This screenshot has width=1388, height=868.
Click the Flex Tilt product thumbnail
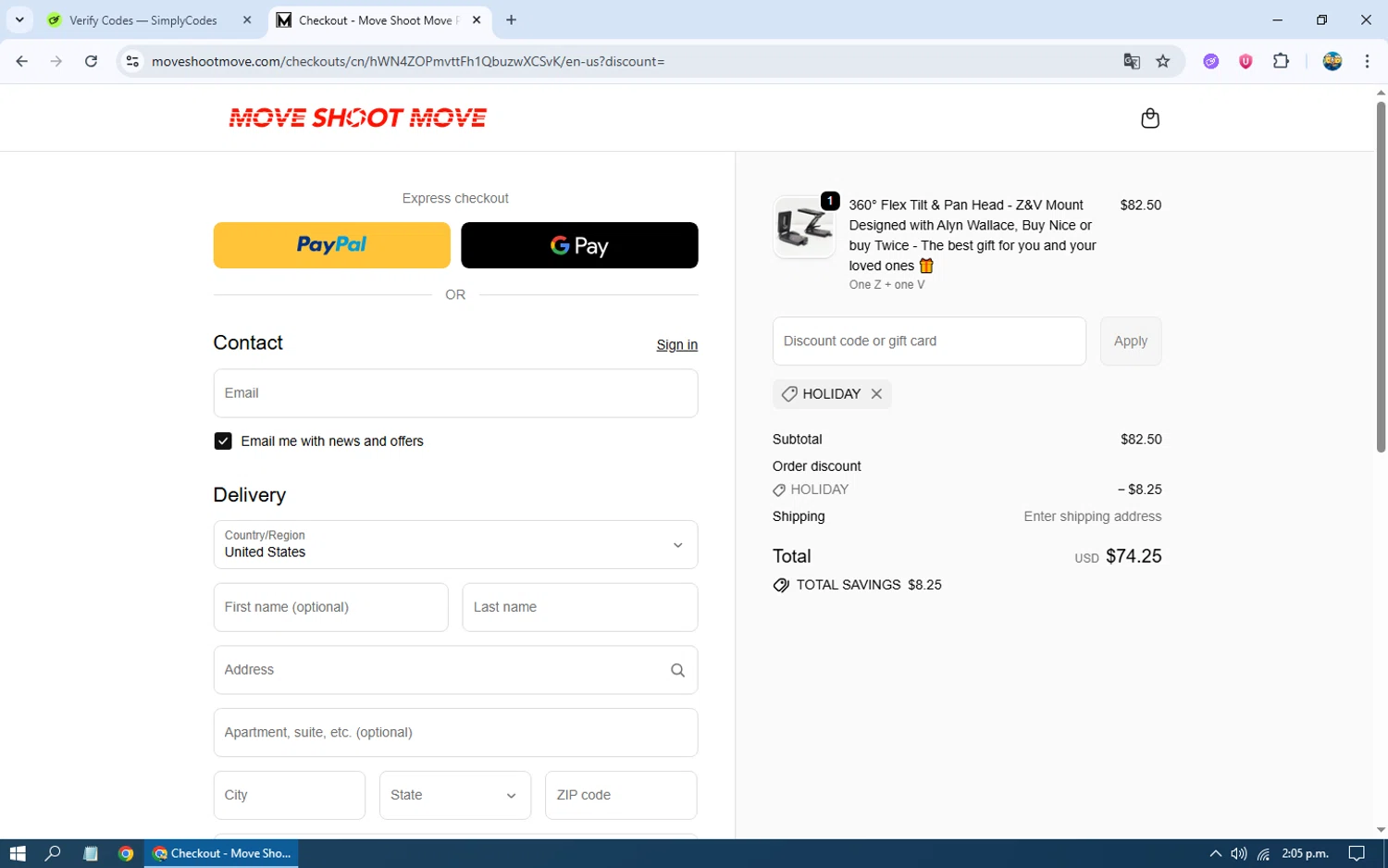tap(804, 227)
